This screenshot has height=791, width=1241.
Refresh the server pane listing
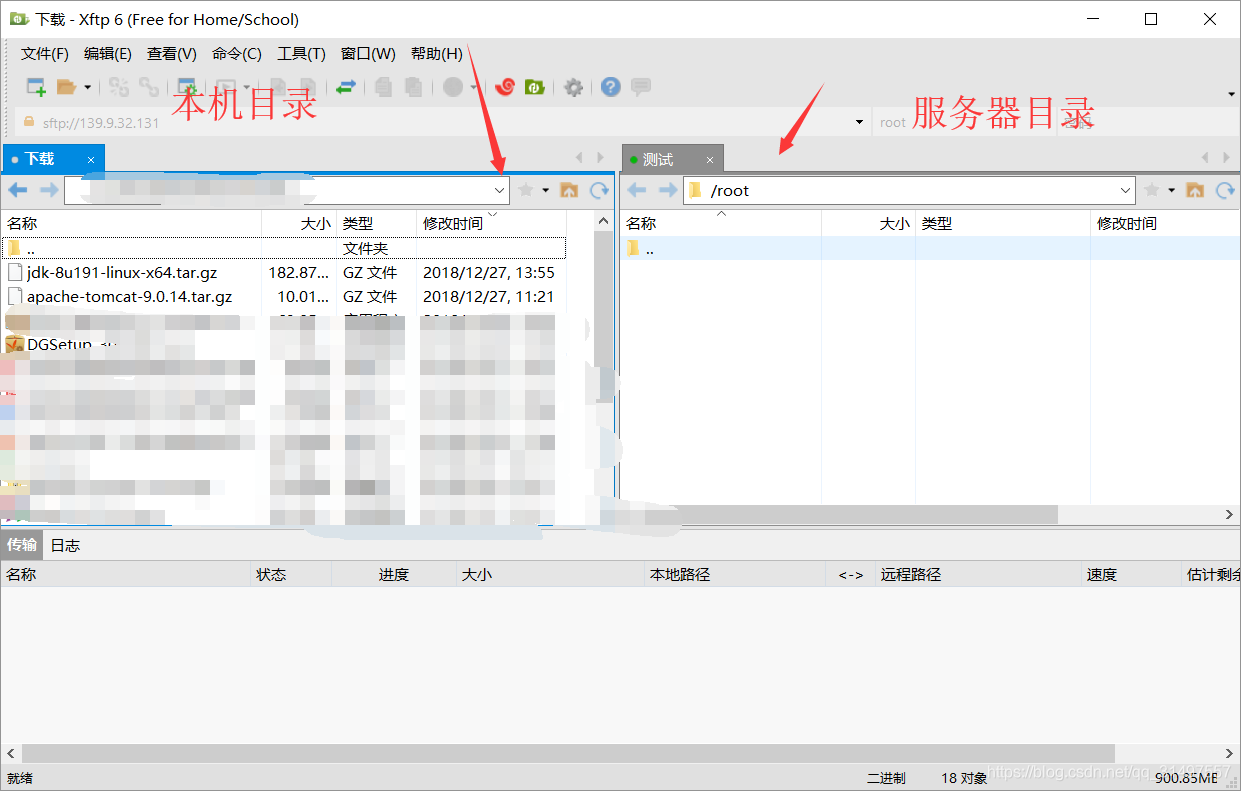click(x=1225, y=190)
